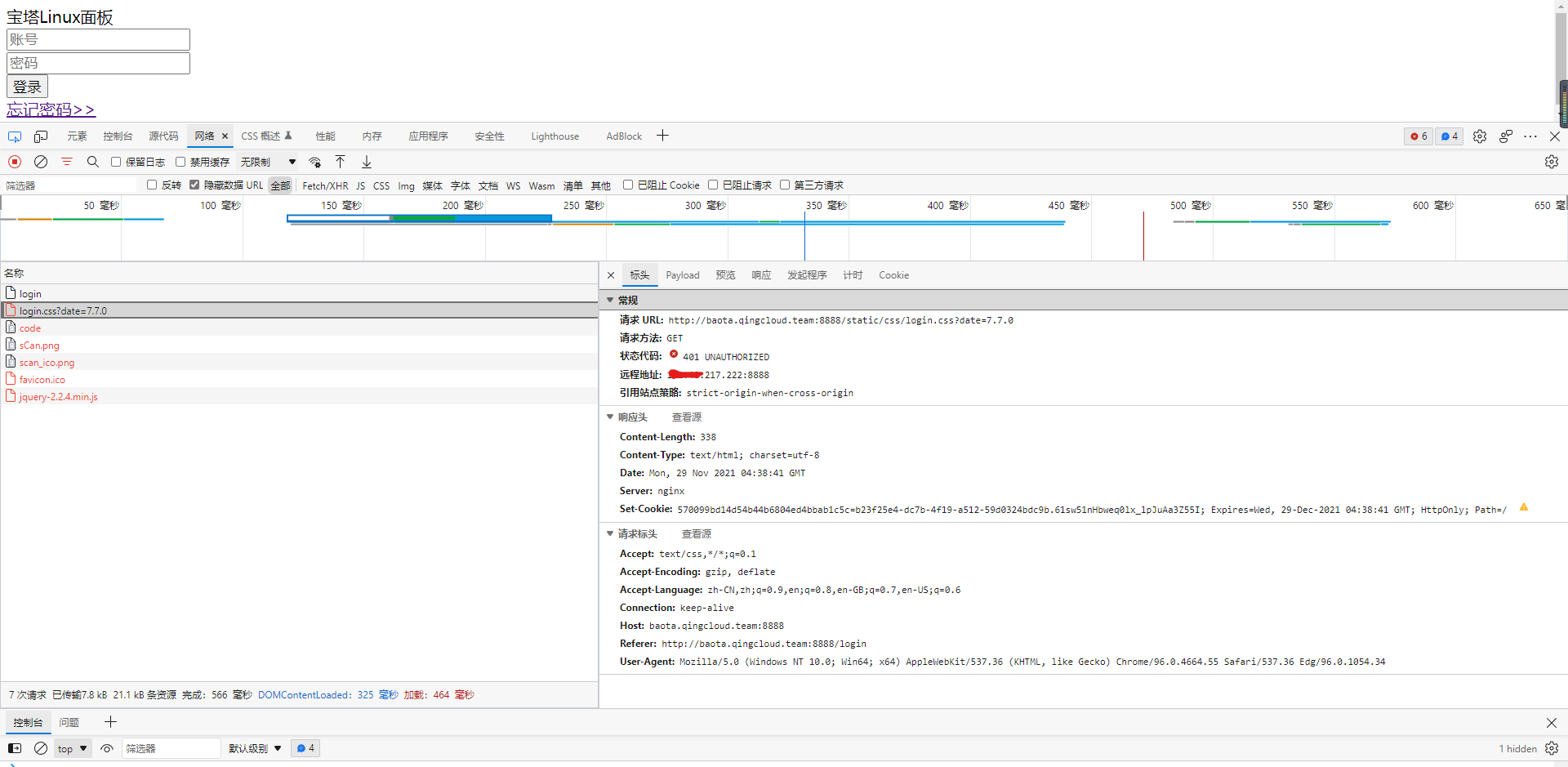Image resolution: width=1568 pixels, height=767 pixels.
Task: Select the 全部 filter
Action: 280,185
